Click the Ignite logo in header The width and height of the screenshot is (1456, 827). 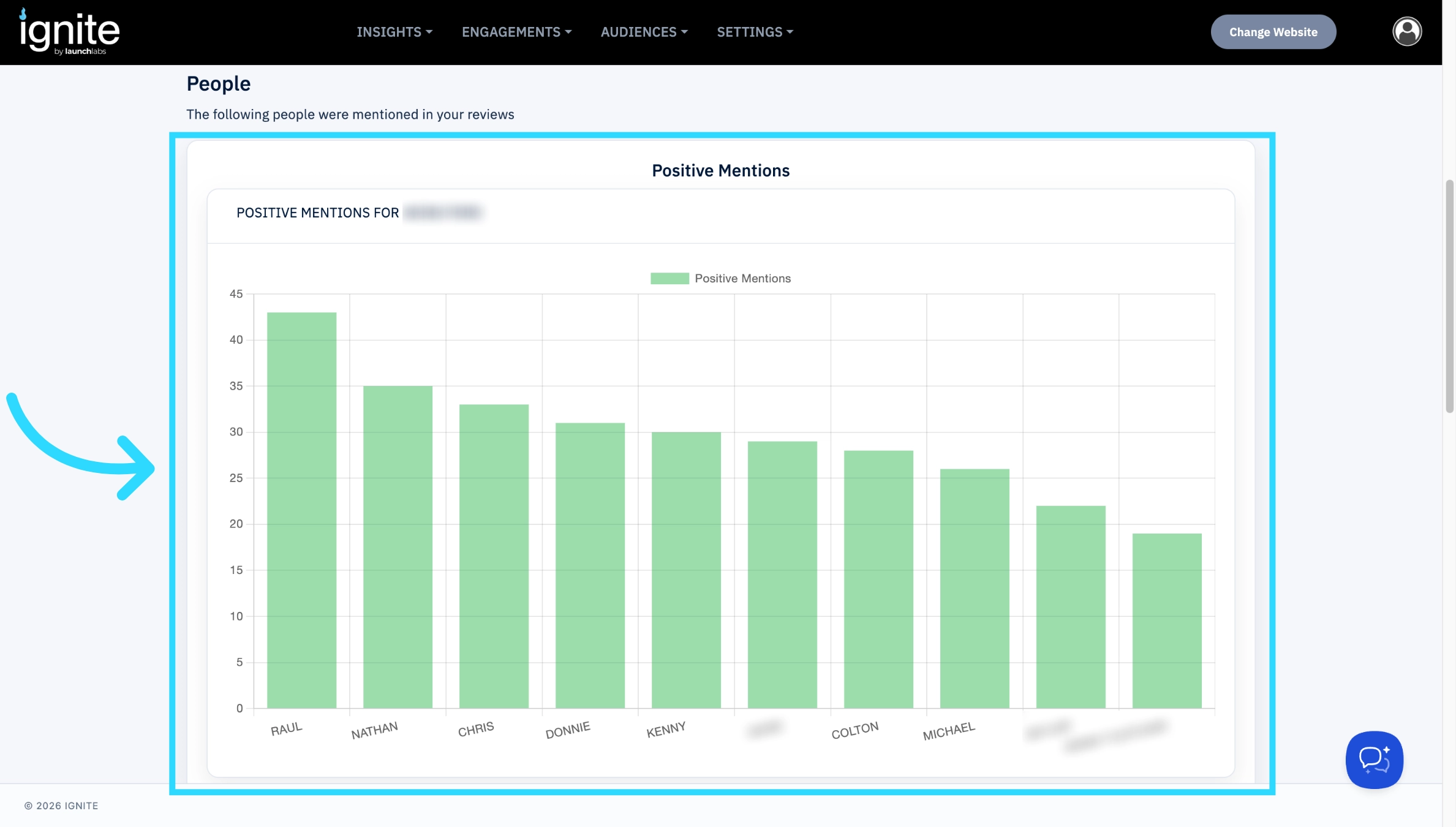[x=69, y=32]
